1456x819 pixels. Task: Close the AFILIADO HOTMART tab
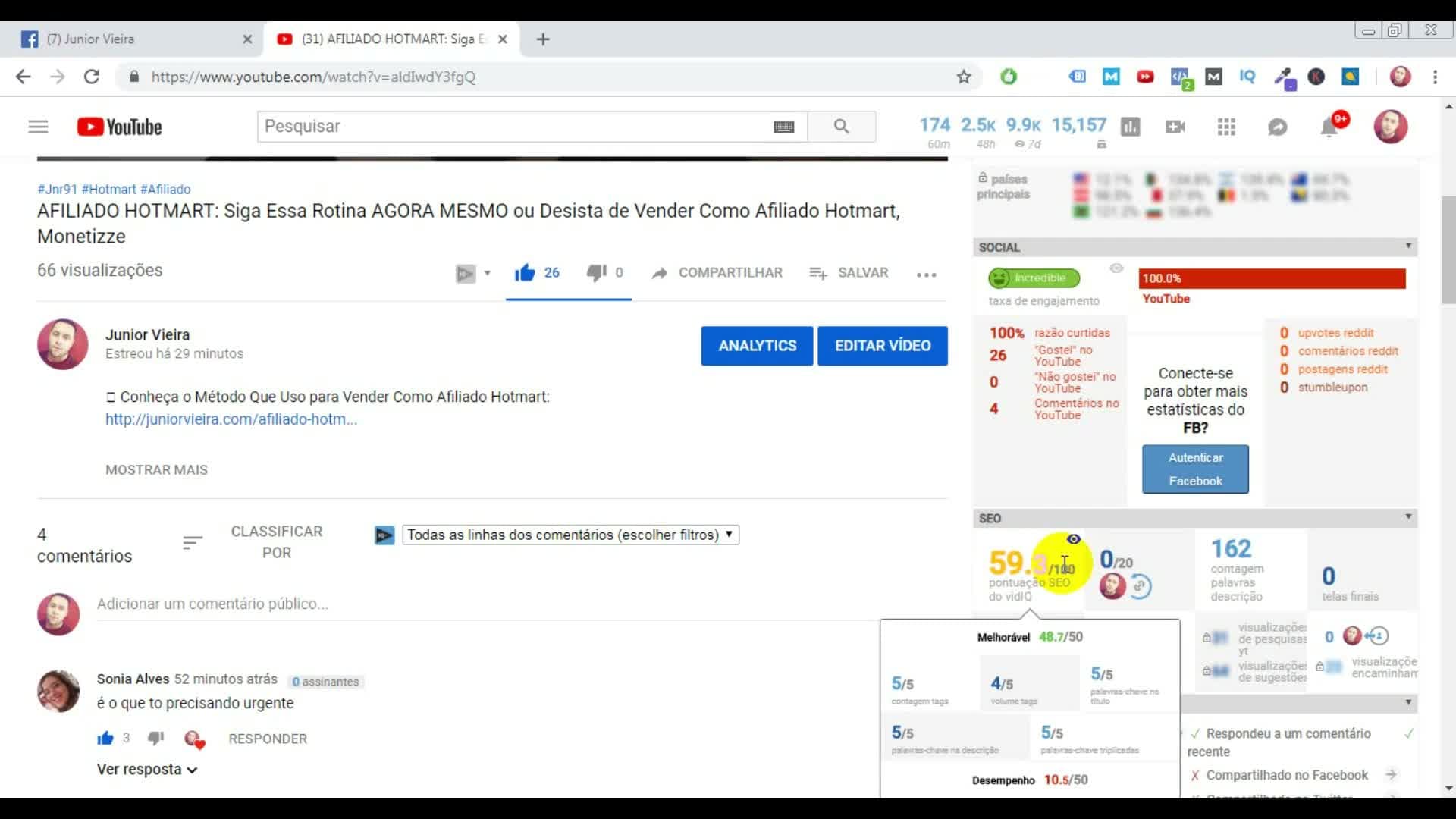pyautogui.click(x=502, y=39)
